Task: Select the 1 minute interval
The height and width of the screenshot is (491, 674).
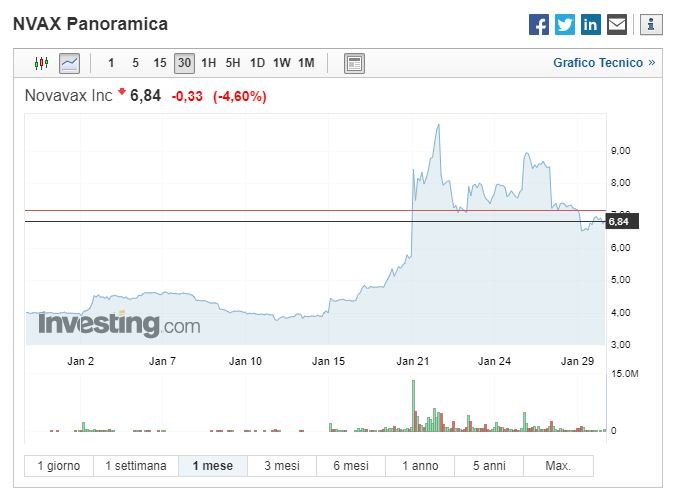Action: [111, 63]
